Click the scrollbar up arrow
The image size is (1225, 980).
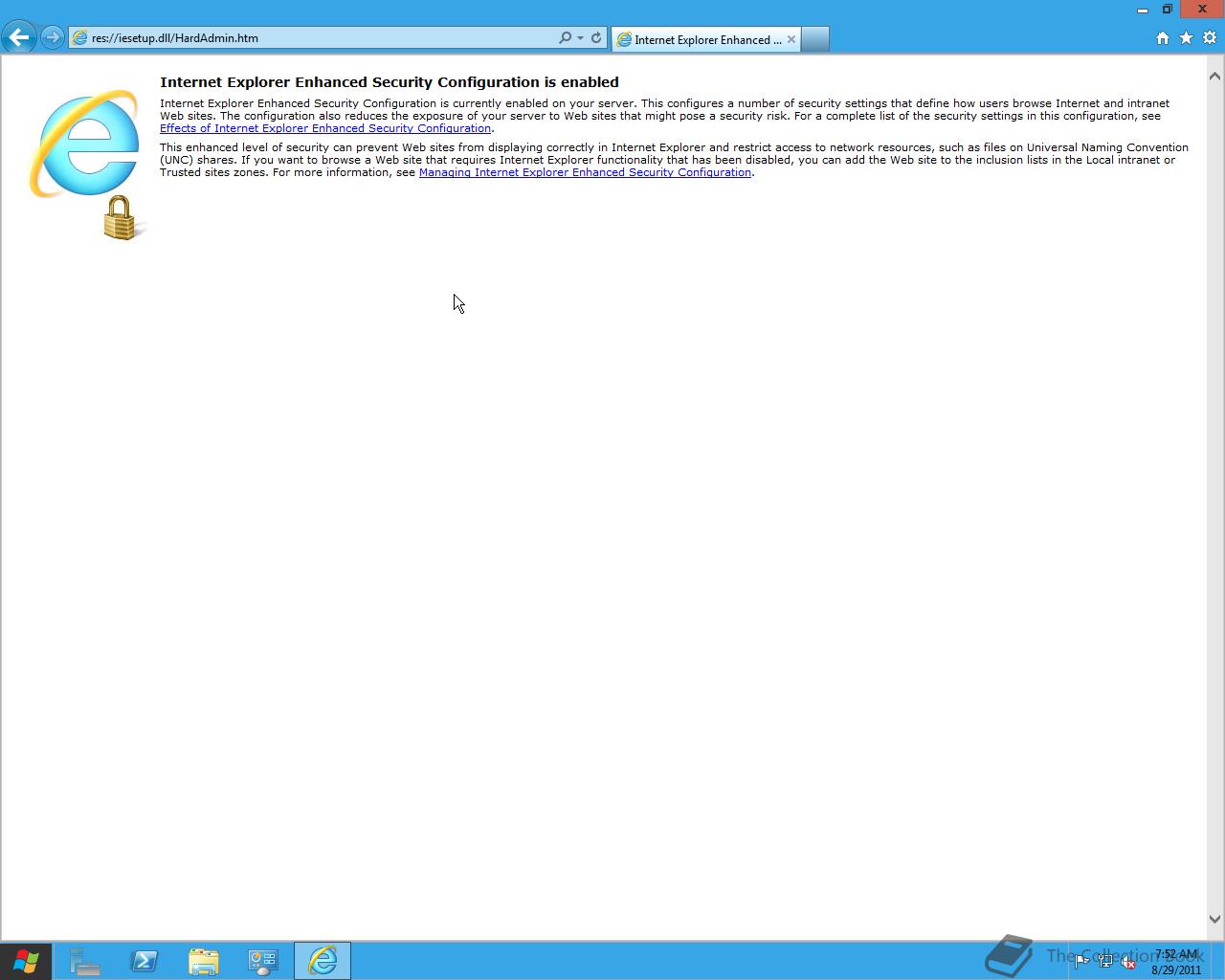[1214, 76]
